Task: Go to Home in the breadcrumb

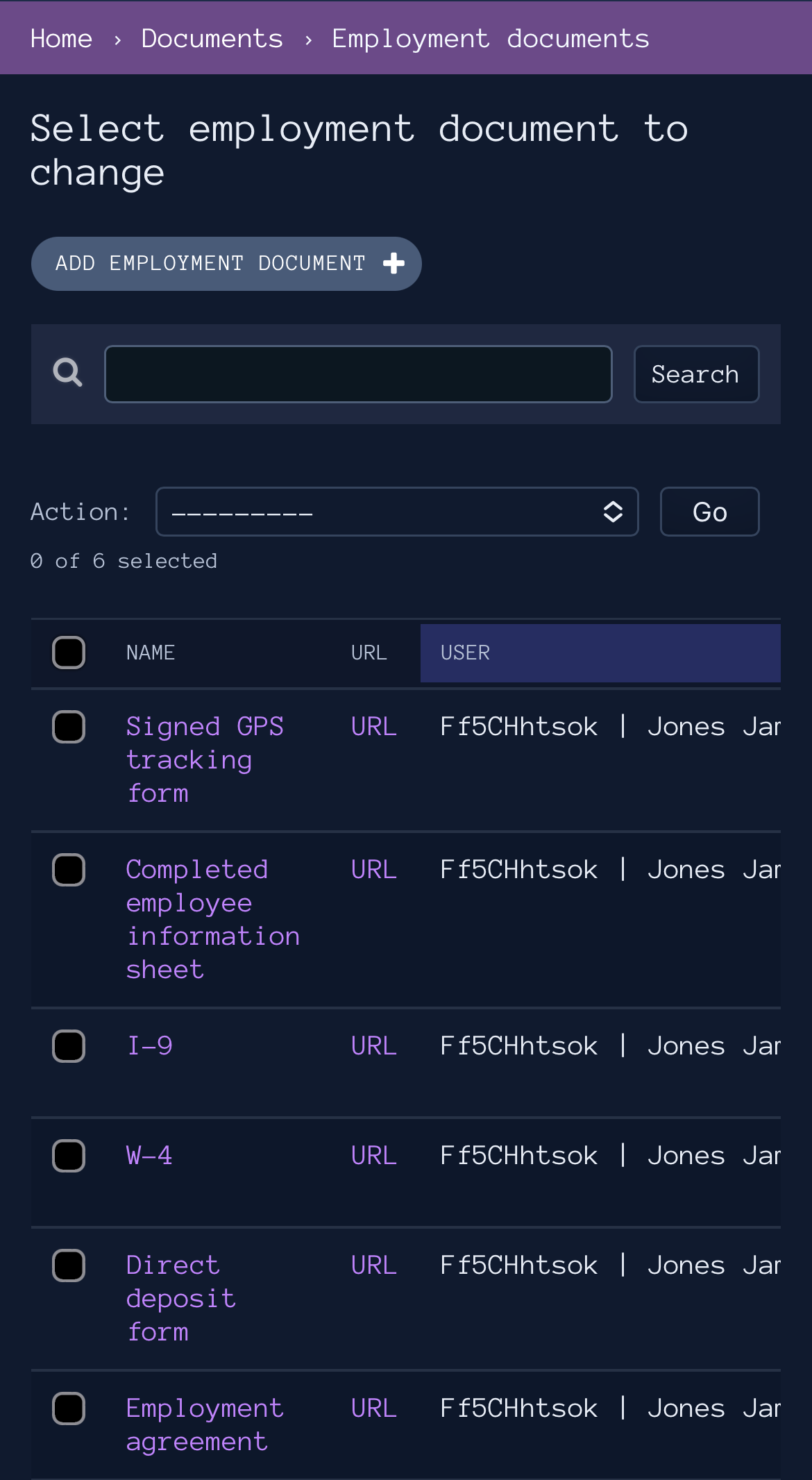Action: pyautogui.click(x=61, y=38)
